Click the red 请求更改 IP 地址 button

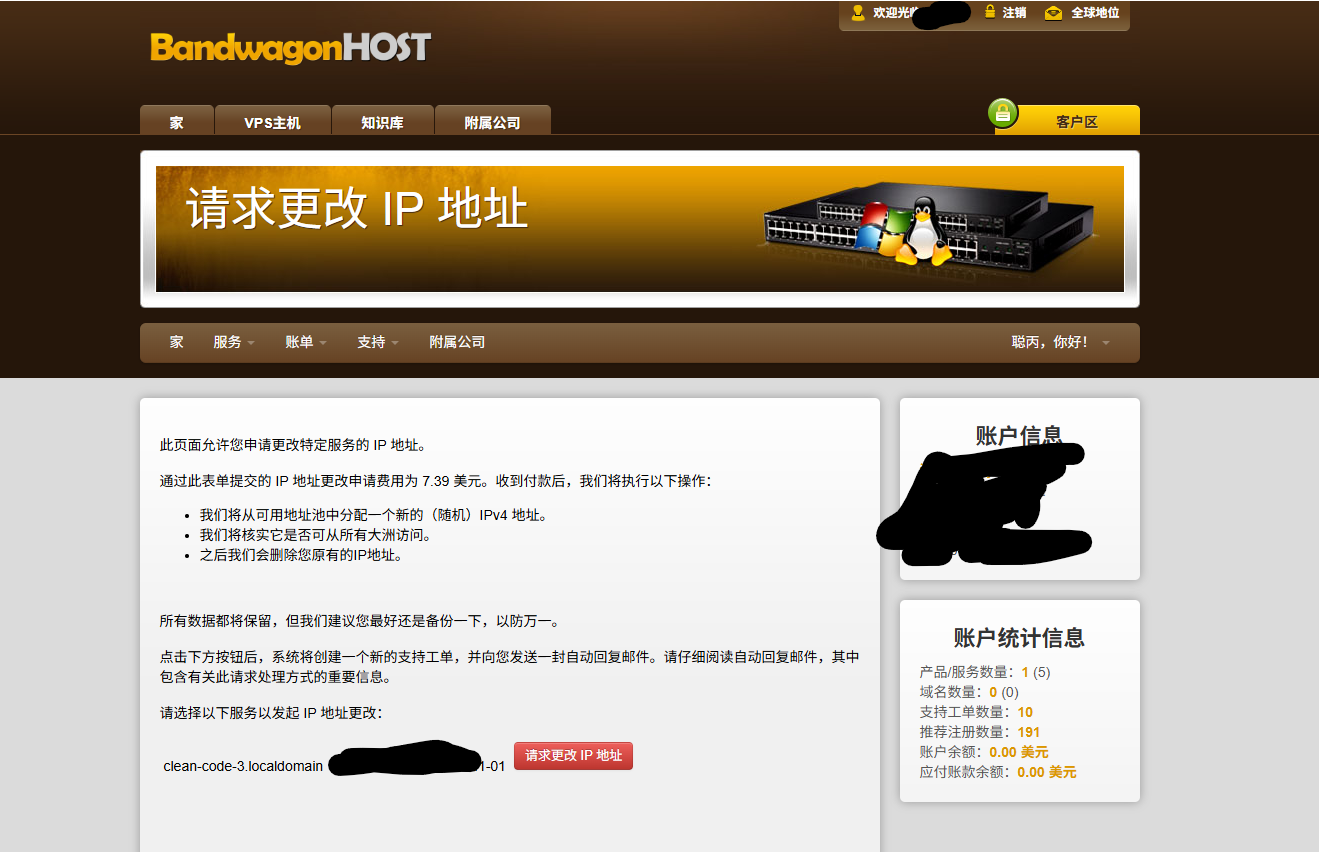(x=574, y=756)
